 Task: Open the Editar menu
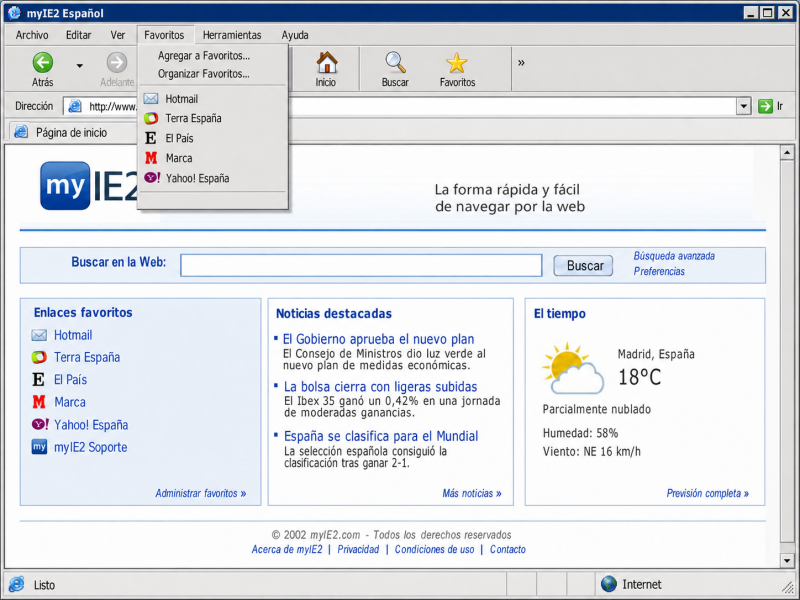[x=78, y=35]
